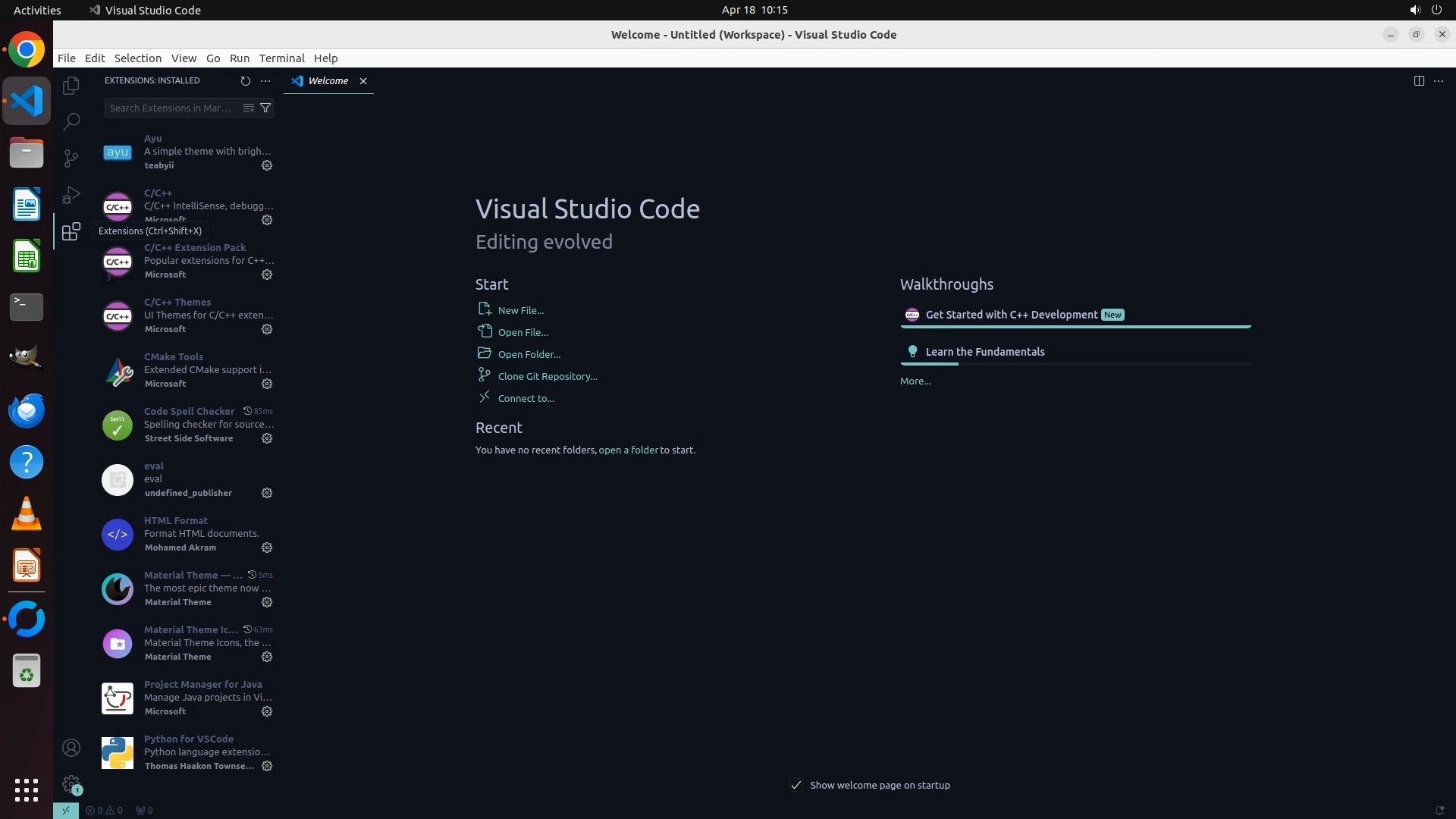Clear extensions search results icon
This screenshot has width=1456, height=819.
pyautogui.click(x=248, y=108)
